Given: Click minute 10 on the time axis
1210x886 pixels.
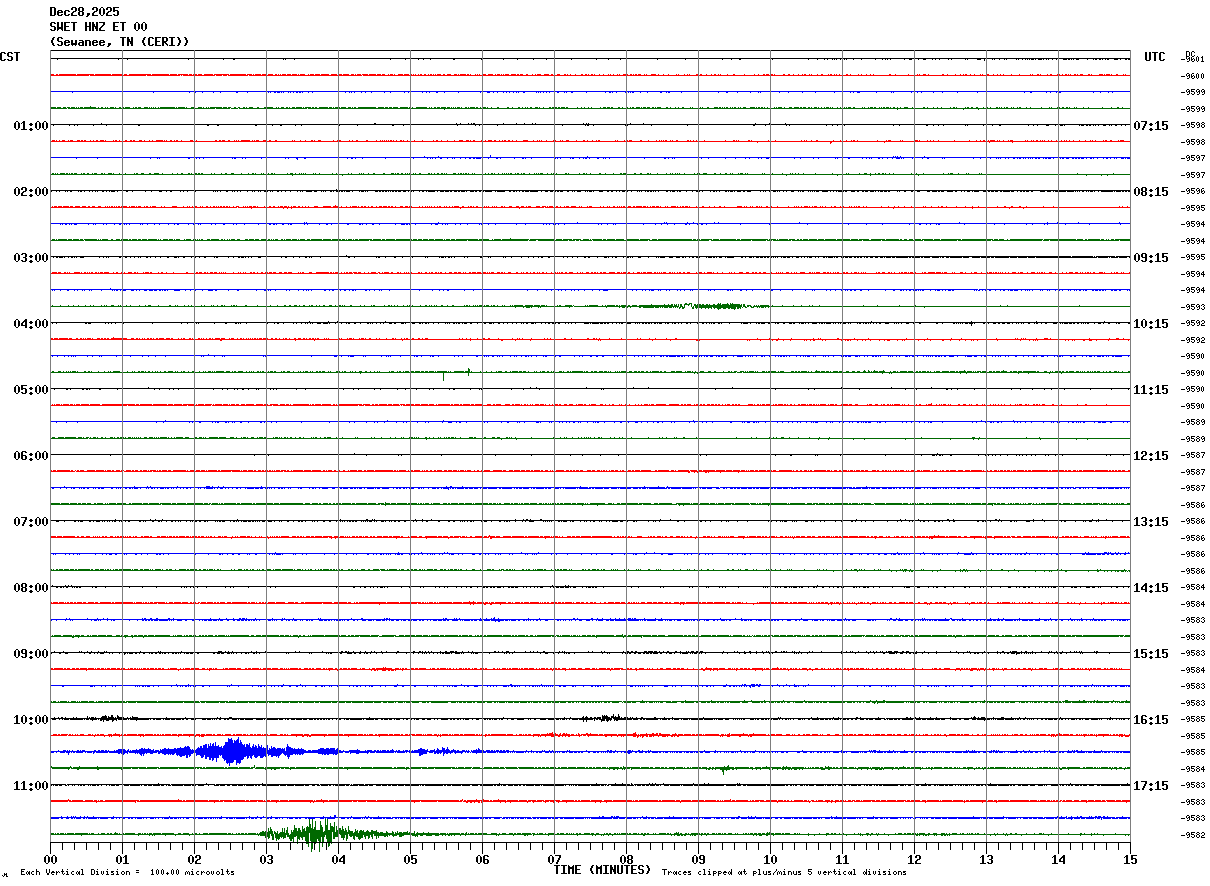Looking at the screenshot, I should point(770,859).
